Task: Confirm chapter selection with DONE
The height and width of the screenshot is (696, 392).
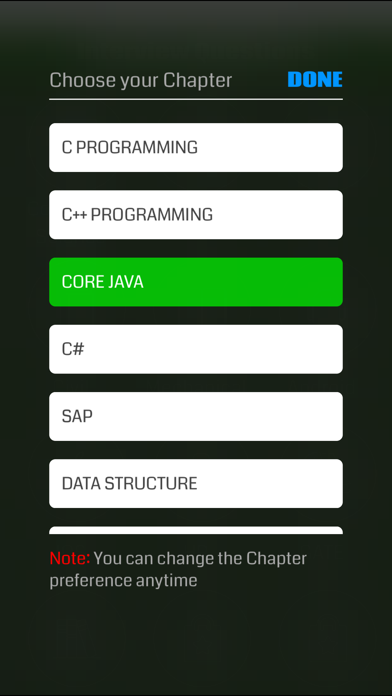Action: 315,79
